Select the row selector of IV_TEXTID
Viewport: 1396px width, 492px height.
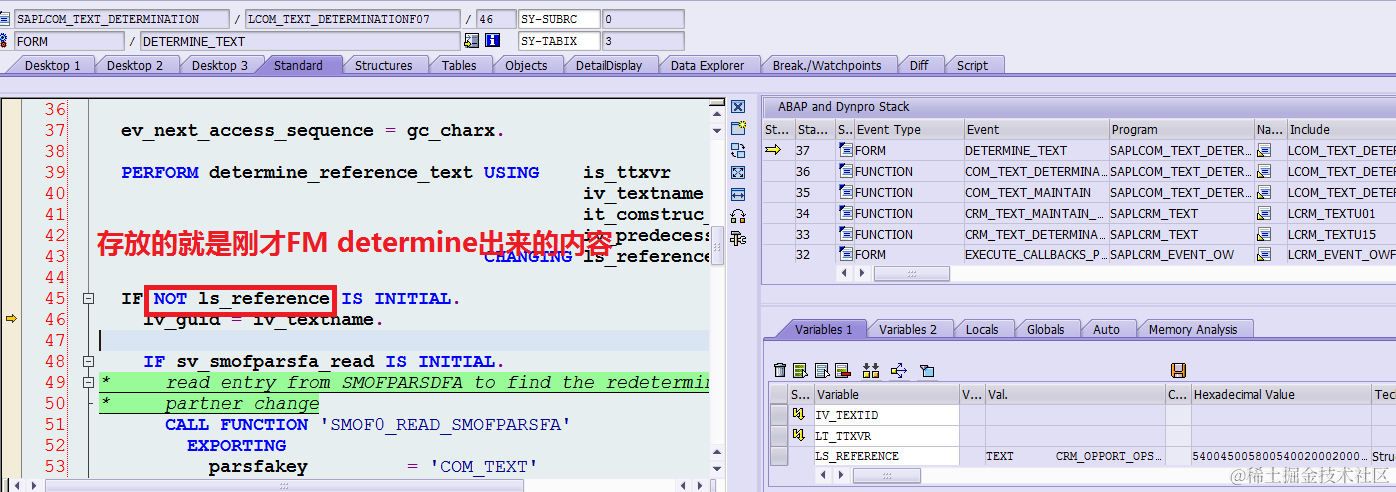(x=778, y=414)
